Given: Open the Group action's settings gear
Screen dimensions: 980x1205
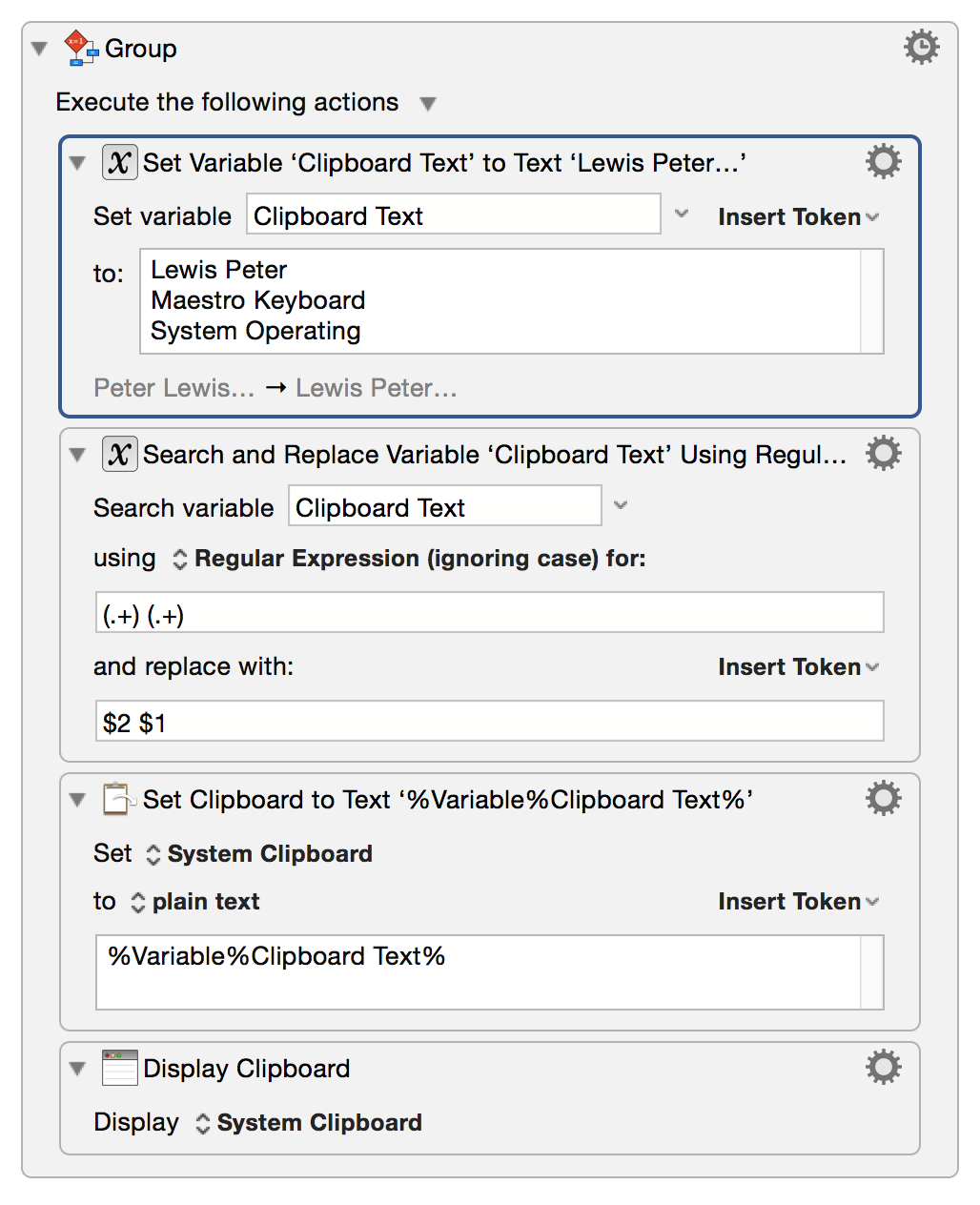Looking at the screenshot, I should [920, 46].
